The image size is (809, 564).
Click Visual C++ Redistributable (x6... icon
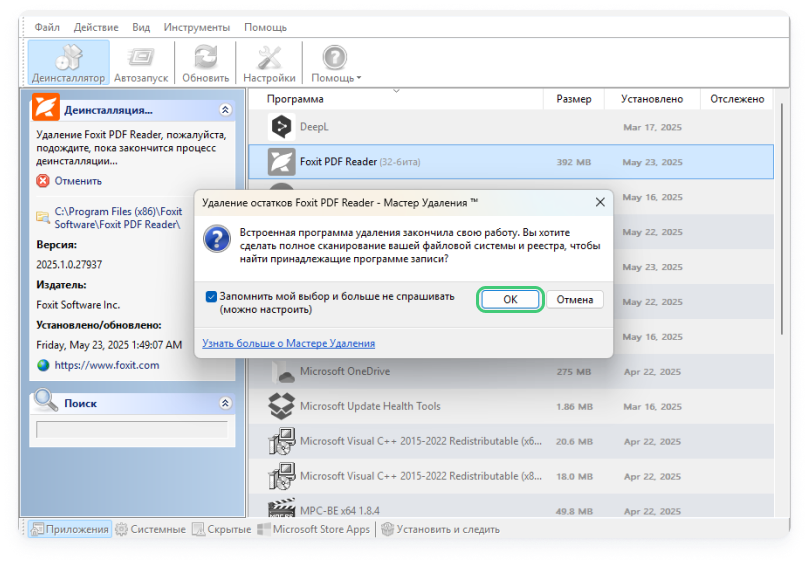click(281, 441)
